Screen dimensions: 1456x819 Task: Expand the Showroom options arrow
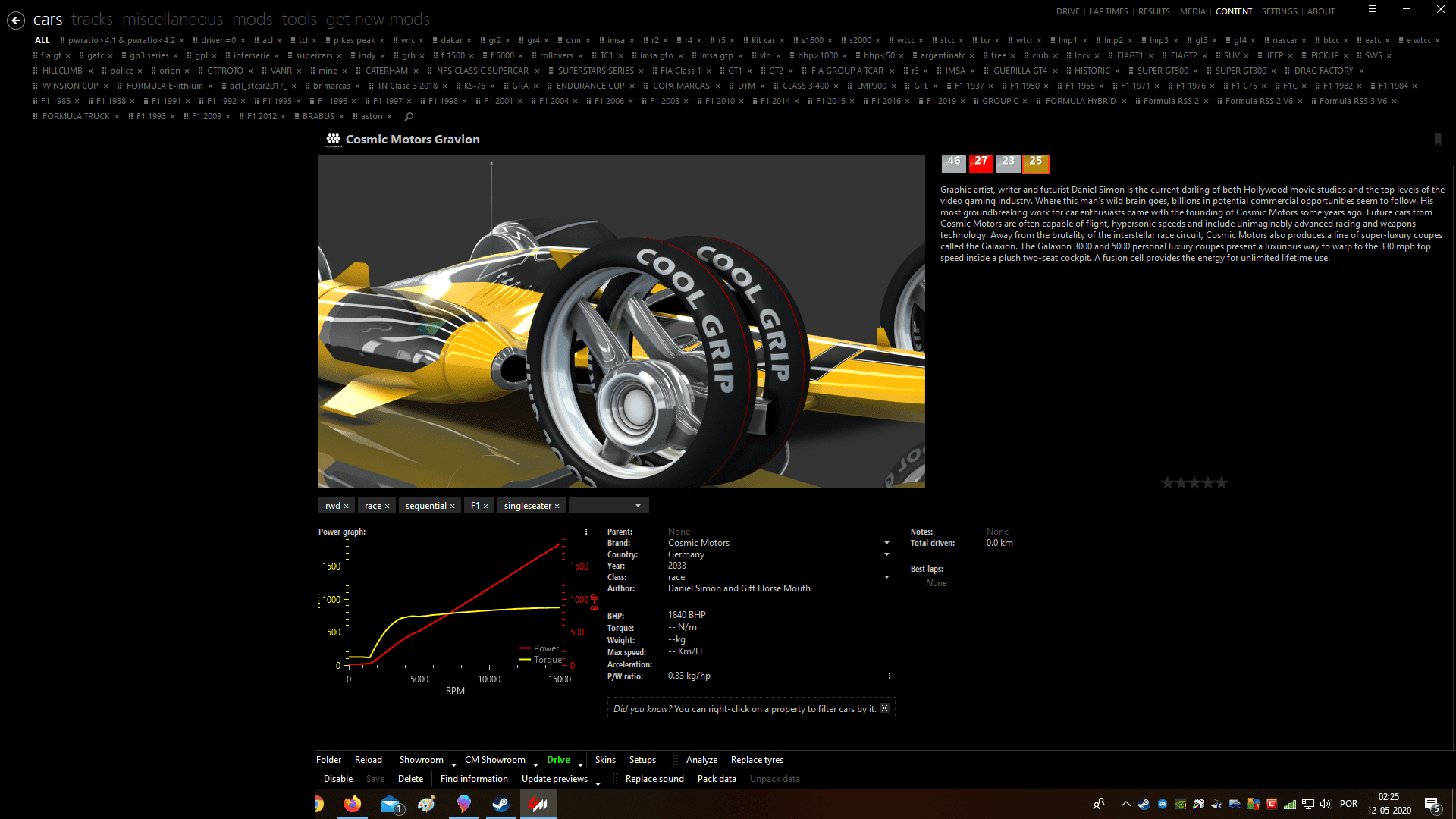453,764
